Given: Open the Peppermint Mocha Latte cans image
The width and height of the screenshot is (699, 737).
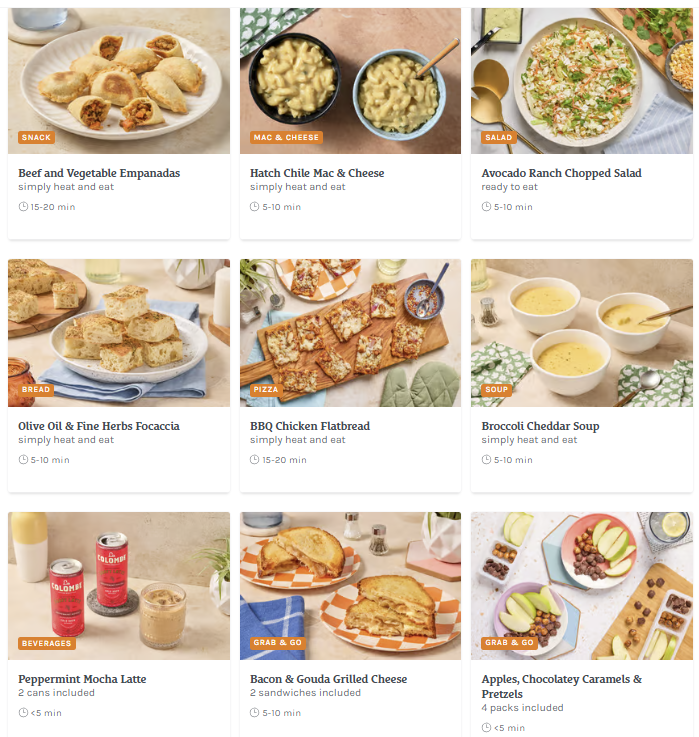Looking at the screenshot, I should pyautogui.click(x=119, y=586).
